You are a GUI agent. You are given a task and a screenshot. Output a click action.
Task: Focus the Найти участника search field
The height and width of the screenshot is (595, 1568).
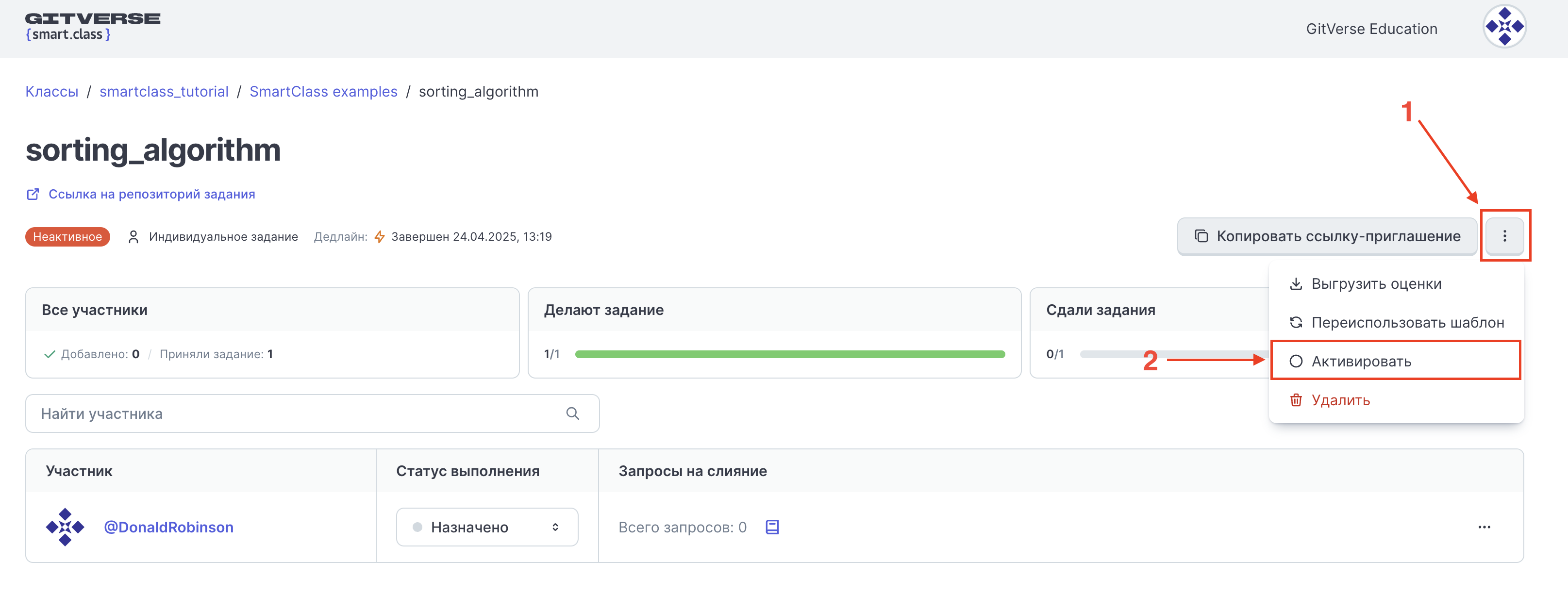coord(312,413)
